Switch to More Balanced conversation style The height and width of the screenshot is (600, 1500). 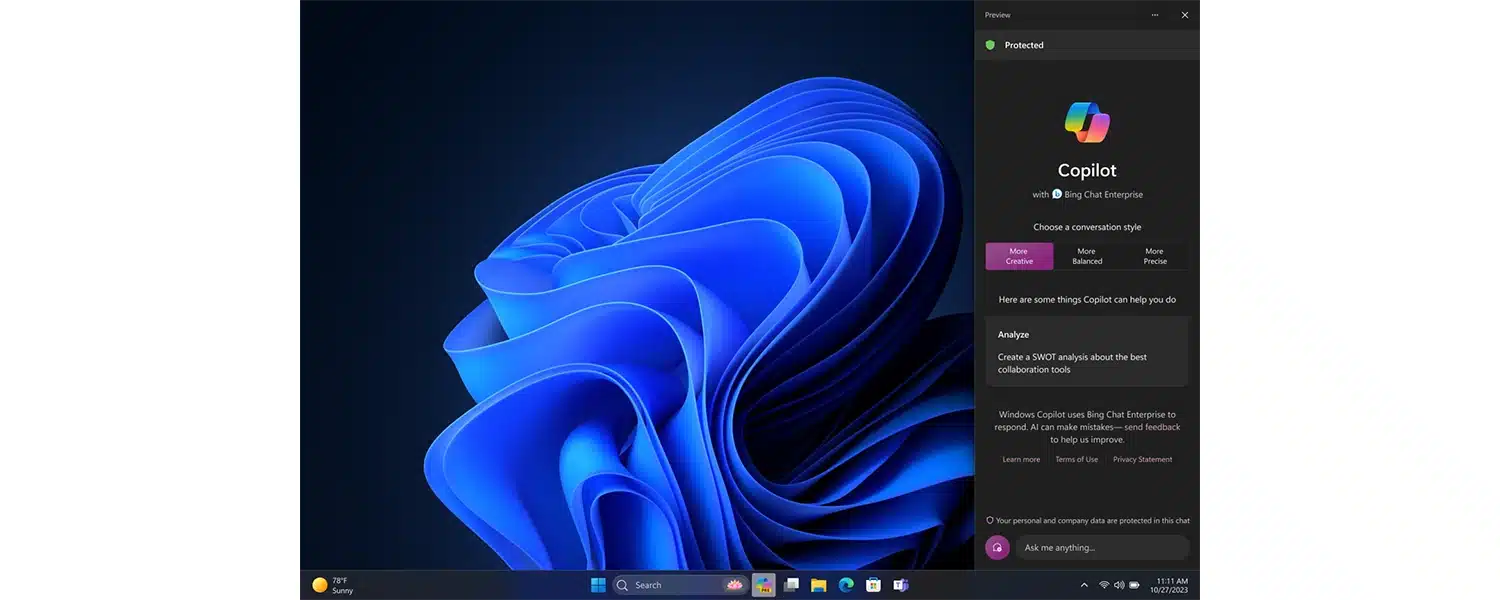pyautogui.click(x=1087, y=256)
